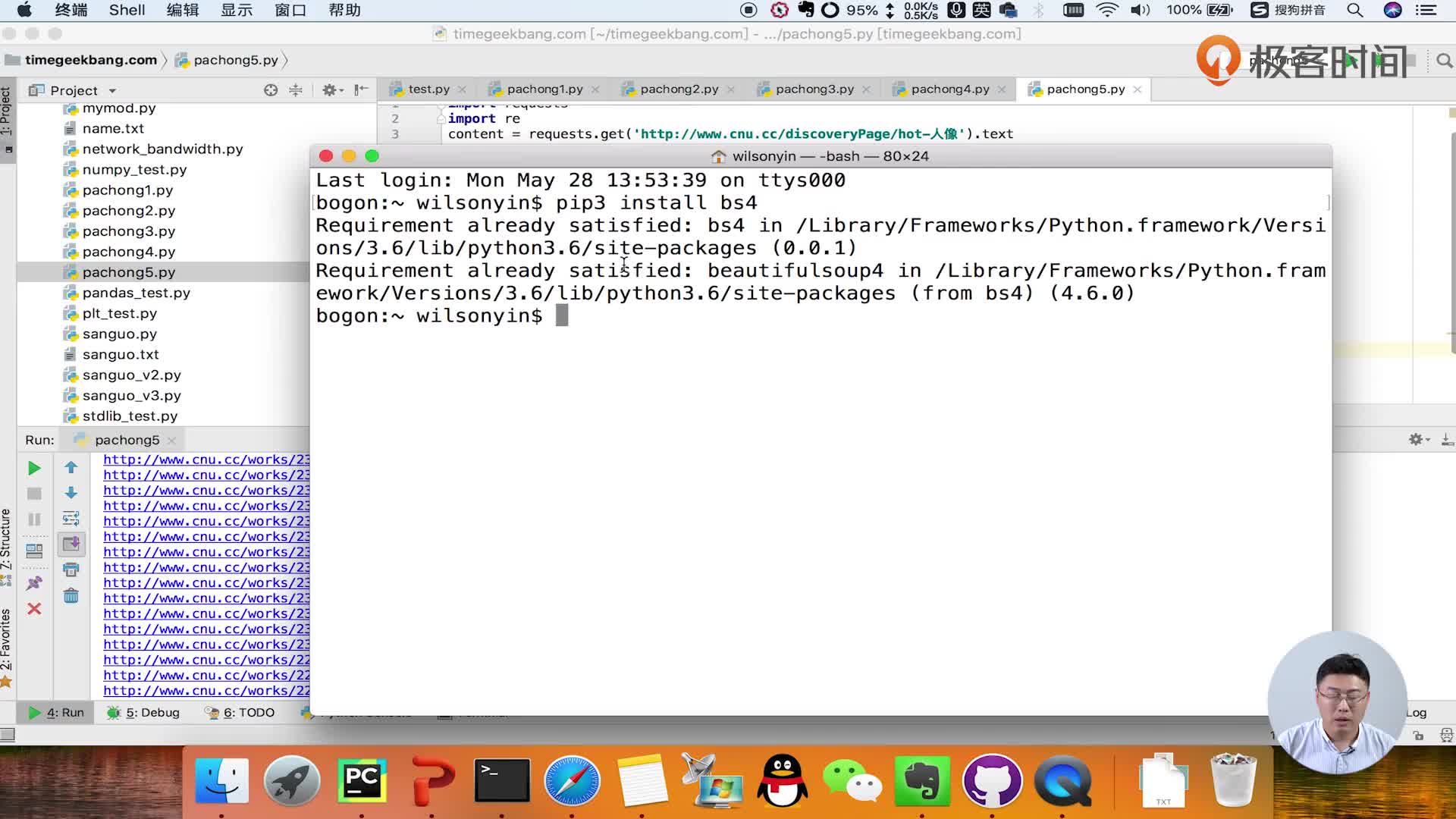Toggle scroll to end in Run output
This screenshot has width=1456, height=819.
[x=71, y=544]
